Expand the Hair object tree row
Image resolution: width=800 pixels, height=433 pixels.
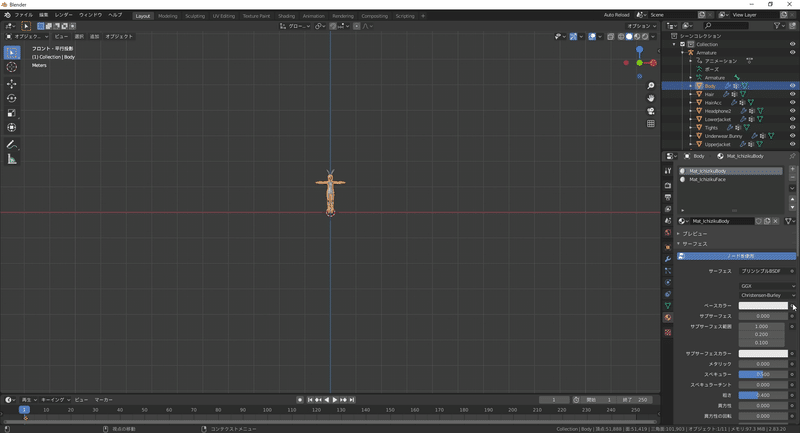pos(691,94)
